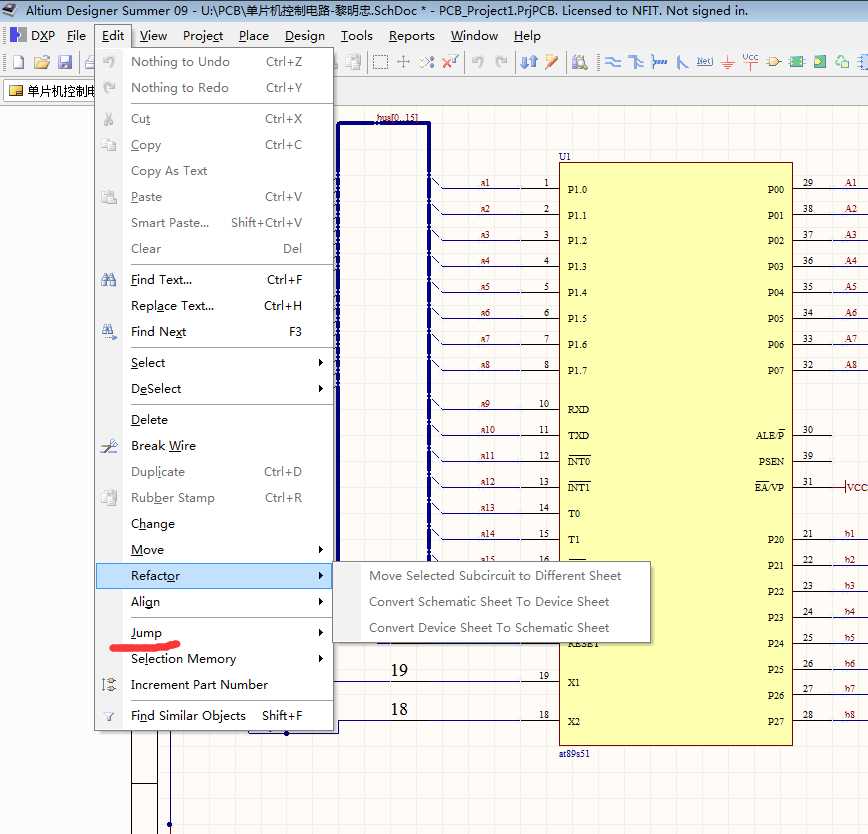Open the View menu
The image size is (868, 834).
[x=153, y=36]
